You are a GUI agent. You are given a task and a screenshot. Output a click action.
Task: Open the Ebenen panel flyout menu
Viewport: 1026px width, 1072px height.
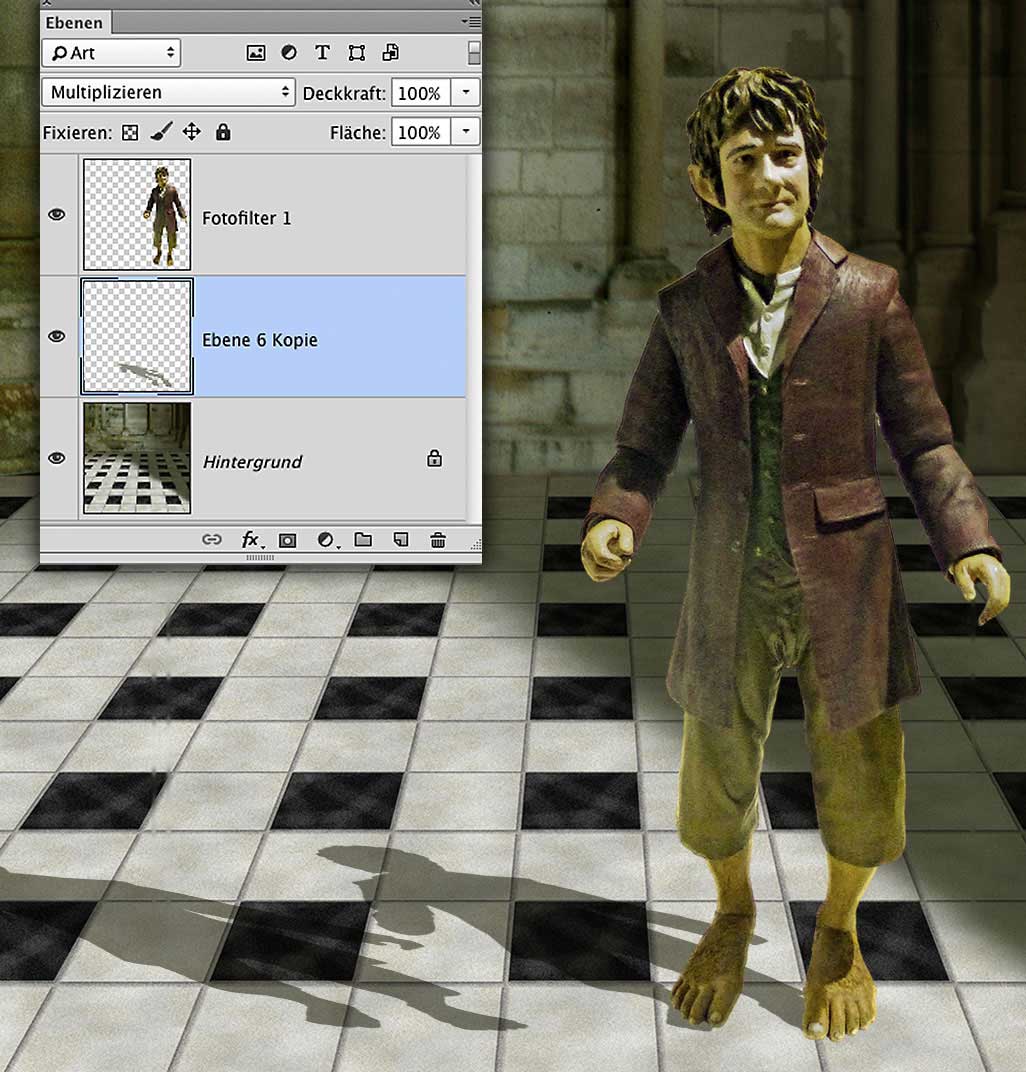click(471, 22)
